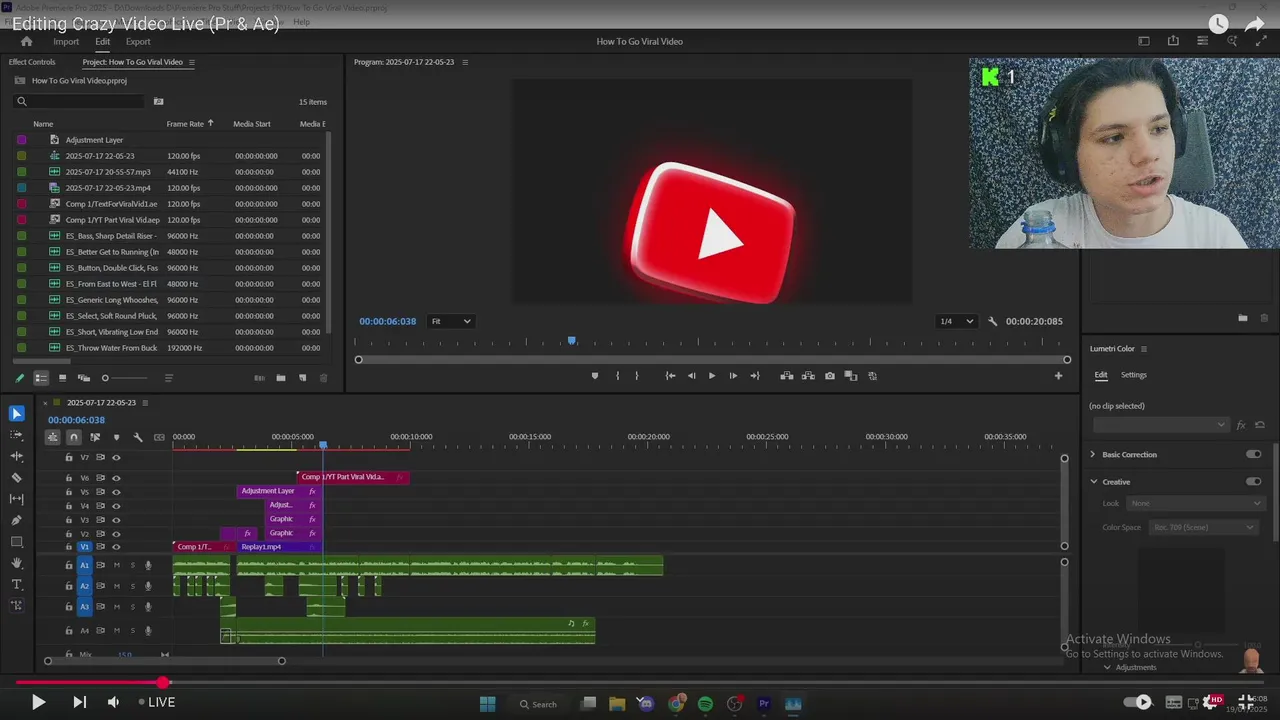Select the Adjustment Layer clip on V5
The height and width of the screenshot is (720, 1280).
click(x=279, y=491)
